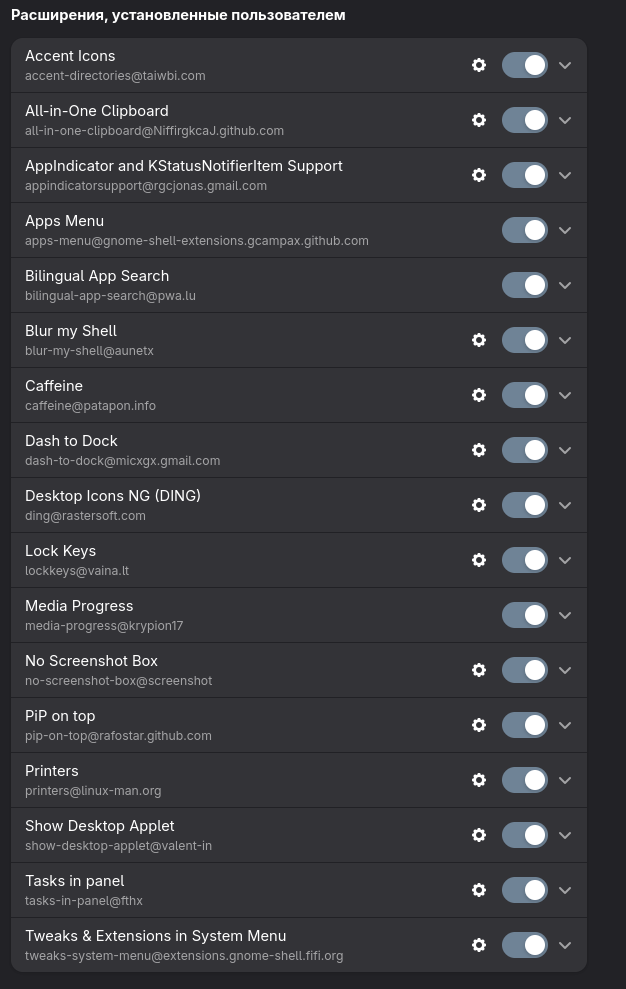Open settings gear for Accent Icons
The width and height of the screenshot is (626, 989).
pyautogui.click(x=479, y=65)
